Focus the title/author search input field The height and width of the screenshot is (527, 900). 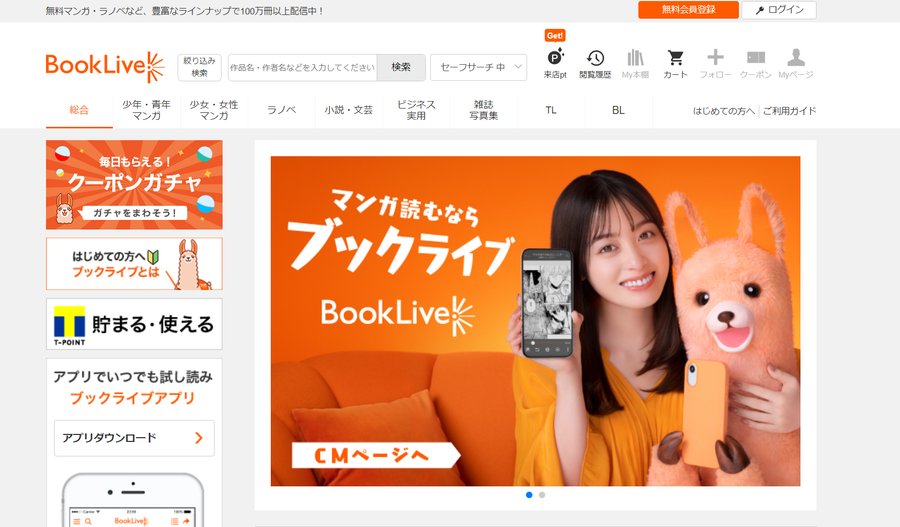302,67
